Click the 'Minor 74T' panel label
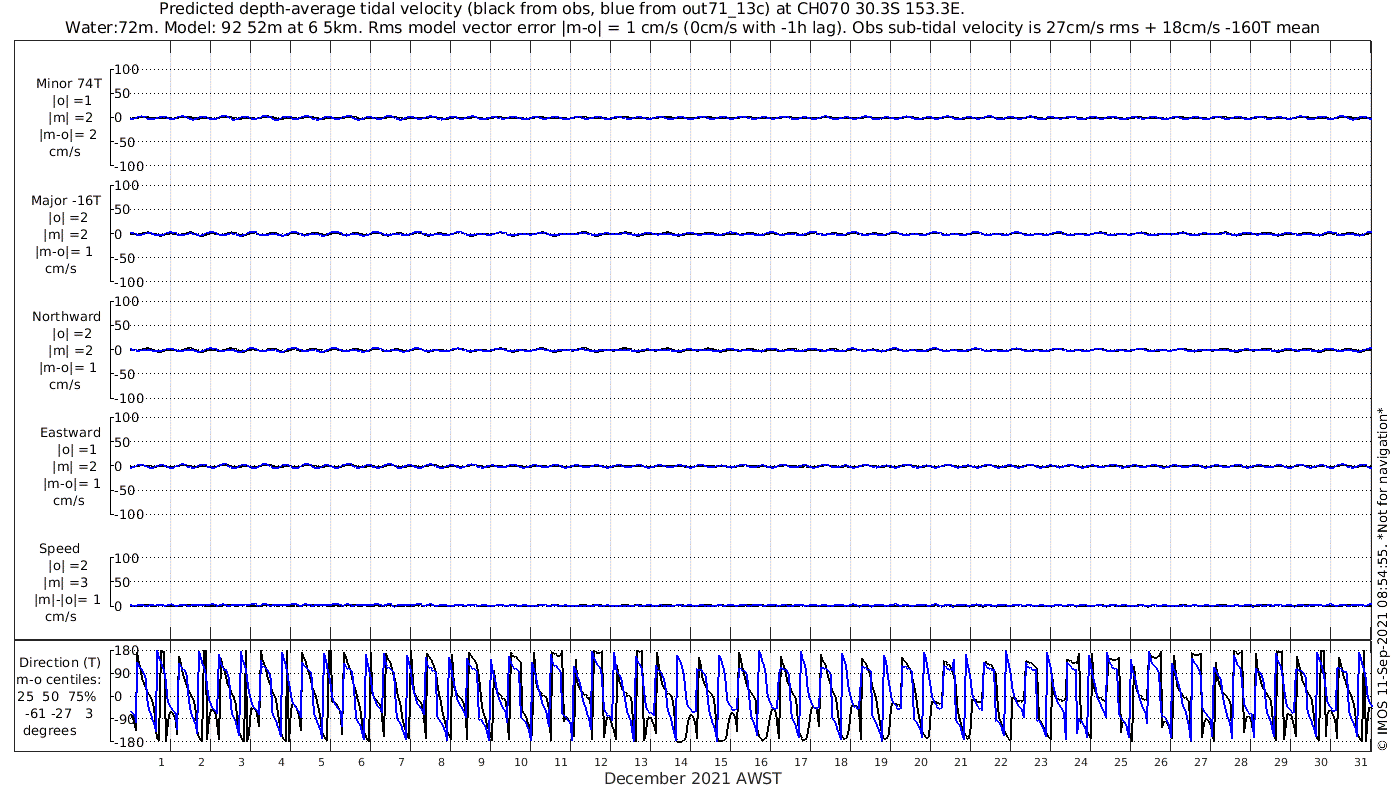1400x800 pixels. coord(68,84)
